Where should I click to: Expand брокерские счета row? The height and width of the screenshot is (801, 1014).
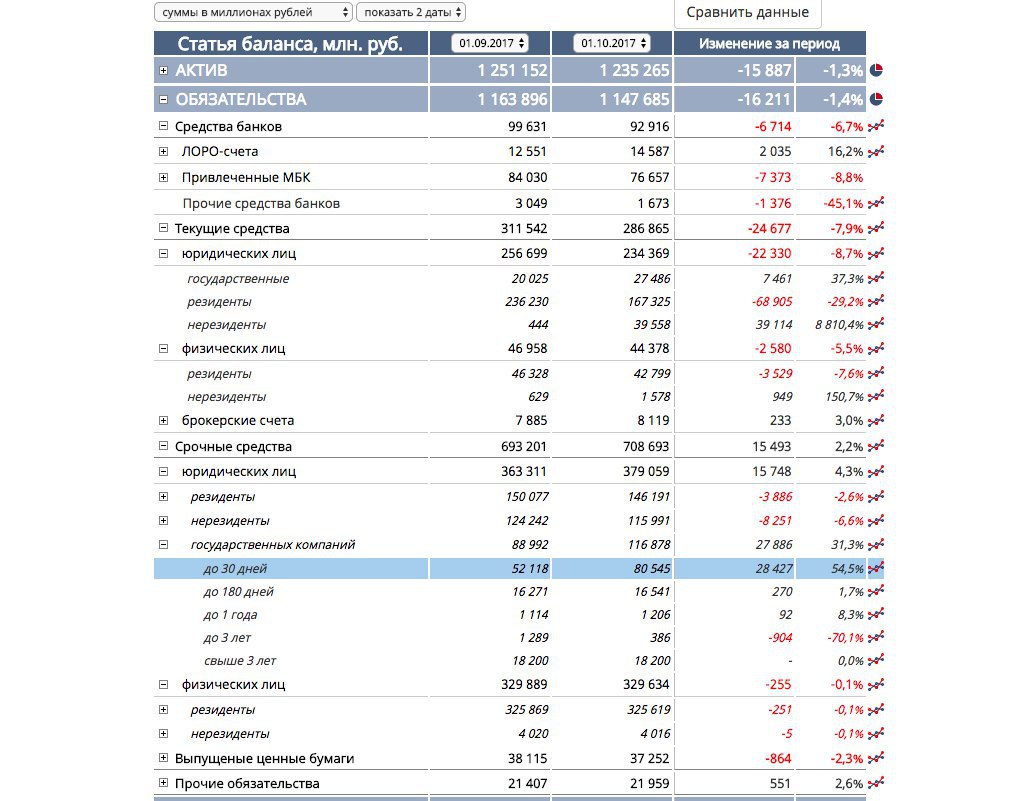(x=164, y=420)
